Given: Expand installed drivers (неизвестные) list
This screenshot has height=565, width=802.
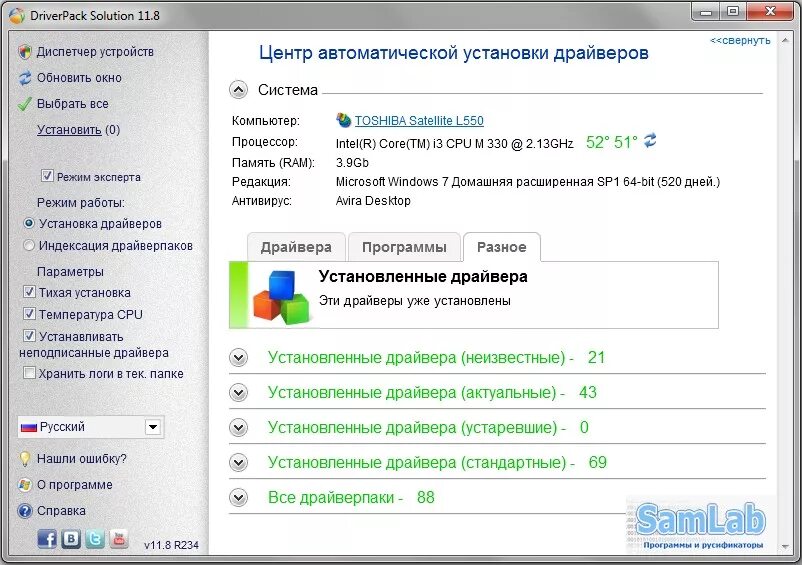Looking at the screenshot, I should (238, 357).
